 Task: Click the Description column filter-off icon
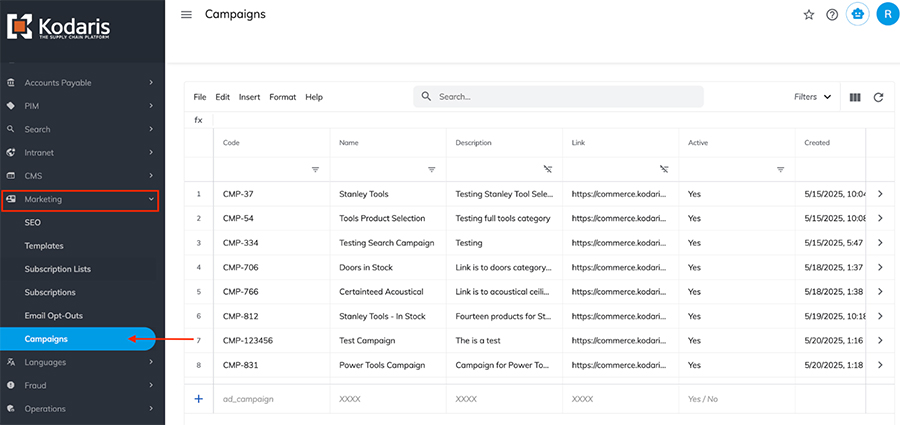click(548, 169)
